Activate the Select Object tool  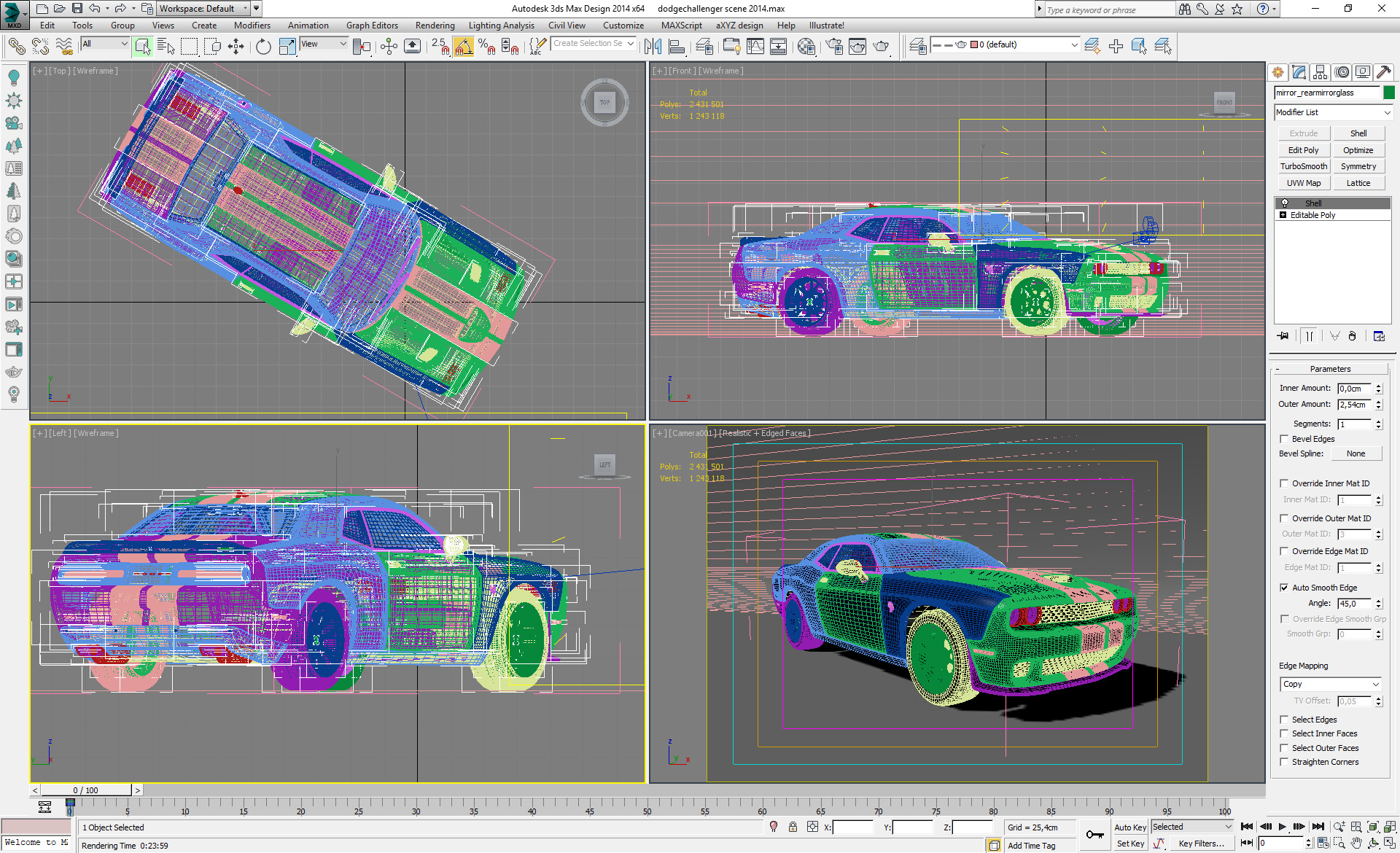coord(143,46)
